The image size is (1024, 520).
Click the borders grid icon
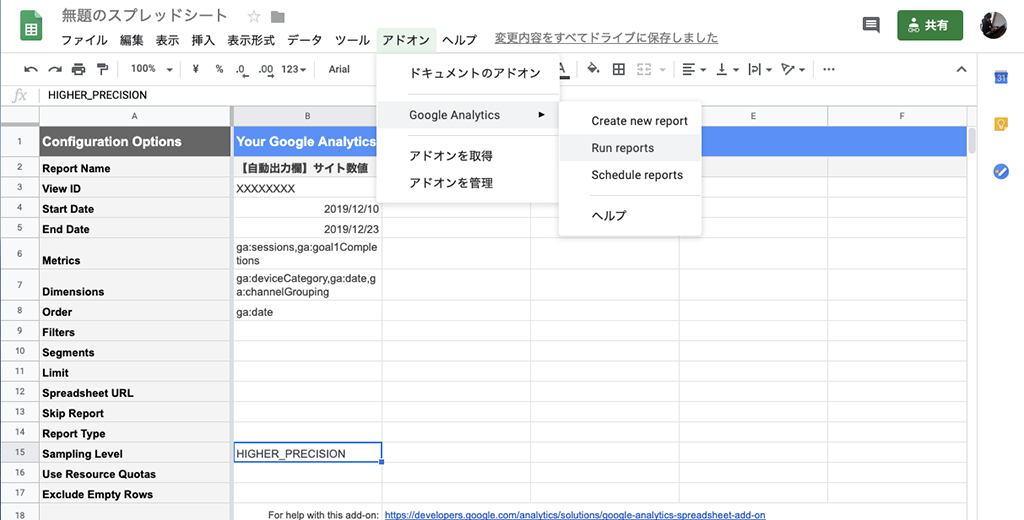(x=619, y=69)
